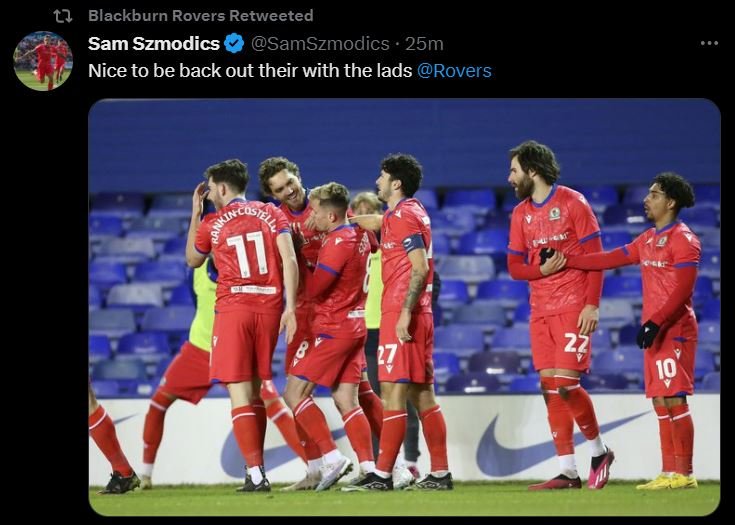The image size is (735, 525).
Task: Open the attached photo of celebrating players
Action: click(x=404, y=307)
